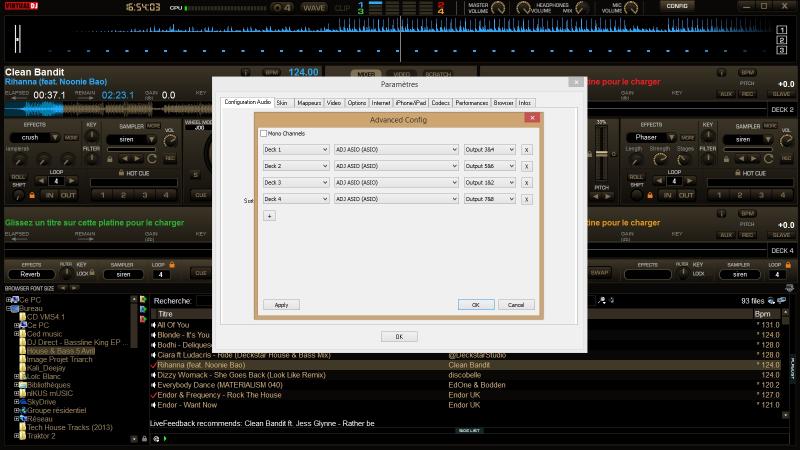Viewport: 800px width, 450px height.
Task: Enable the Mono Channels checkbox
Action: point(264,133)
